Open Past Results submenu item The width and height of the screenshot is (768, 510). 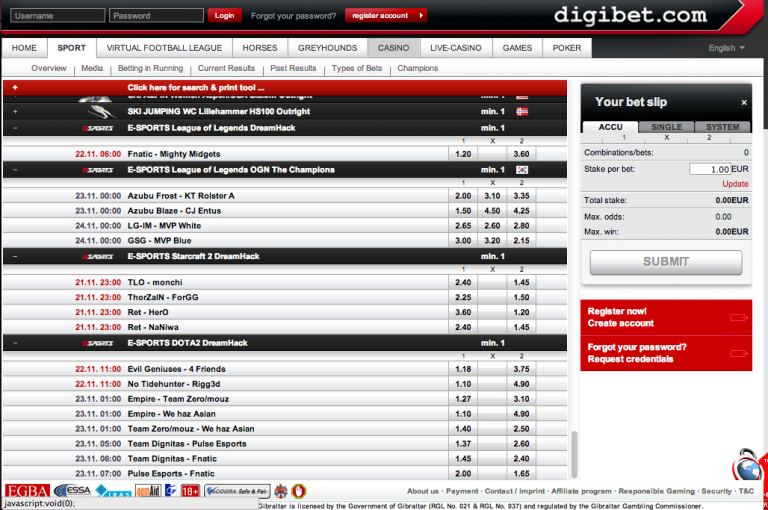click(x=293, y=68)
